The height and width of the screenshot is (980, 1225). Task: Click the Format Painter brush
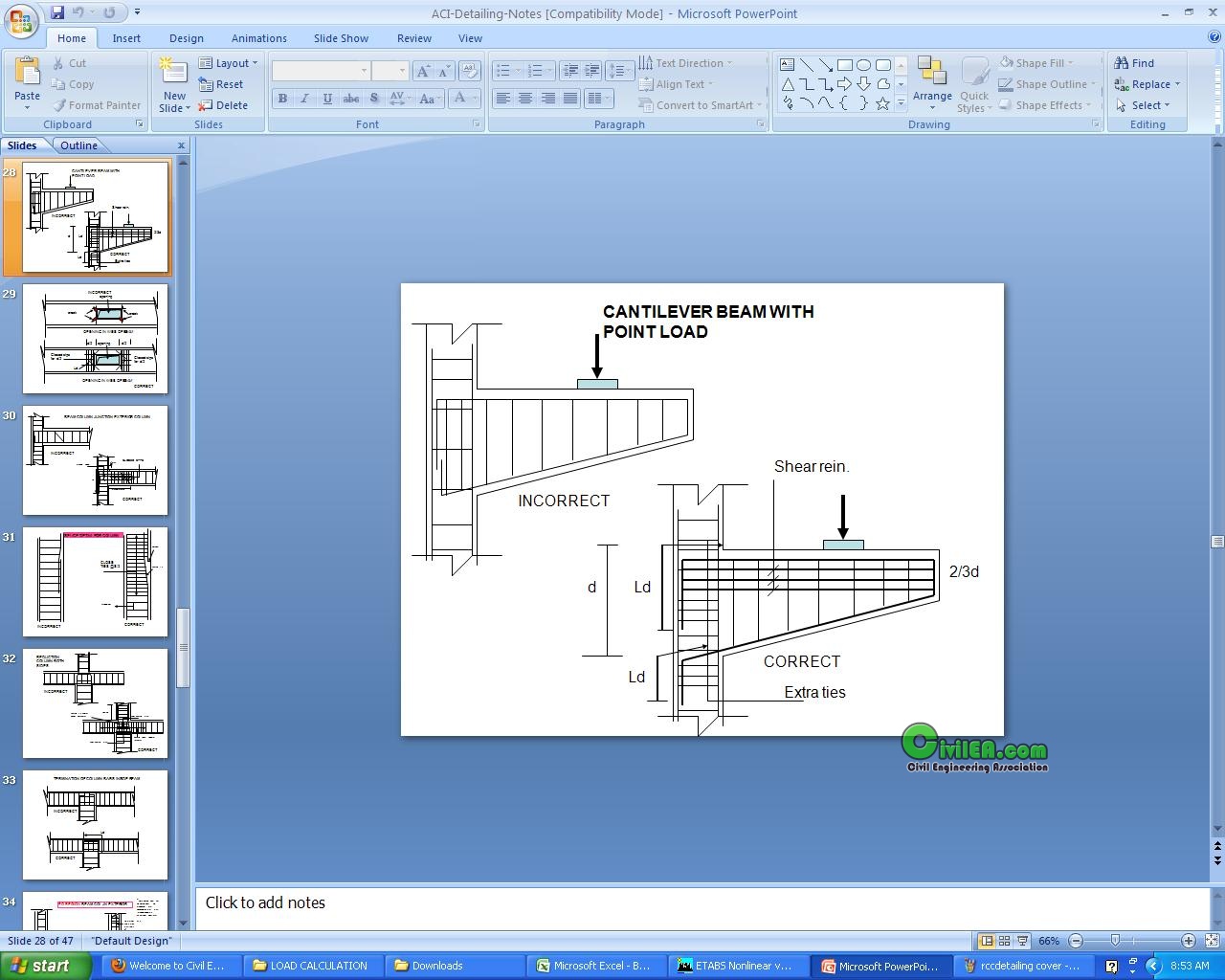[x=59, y=105]
